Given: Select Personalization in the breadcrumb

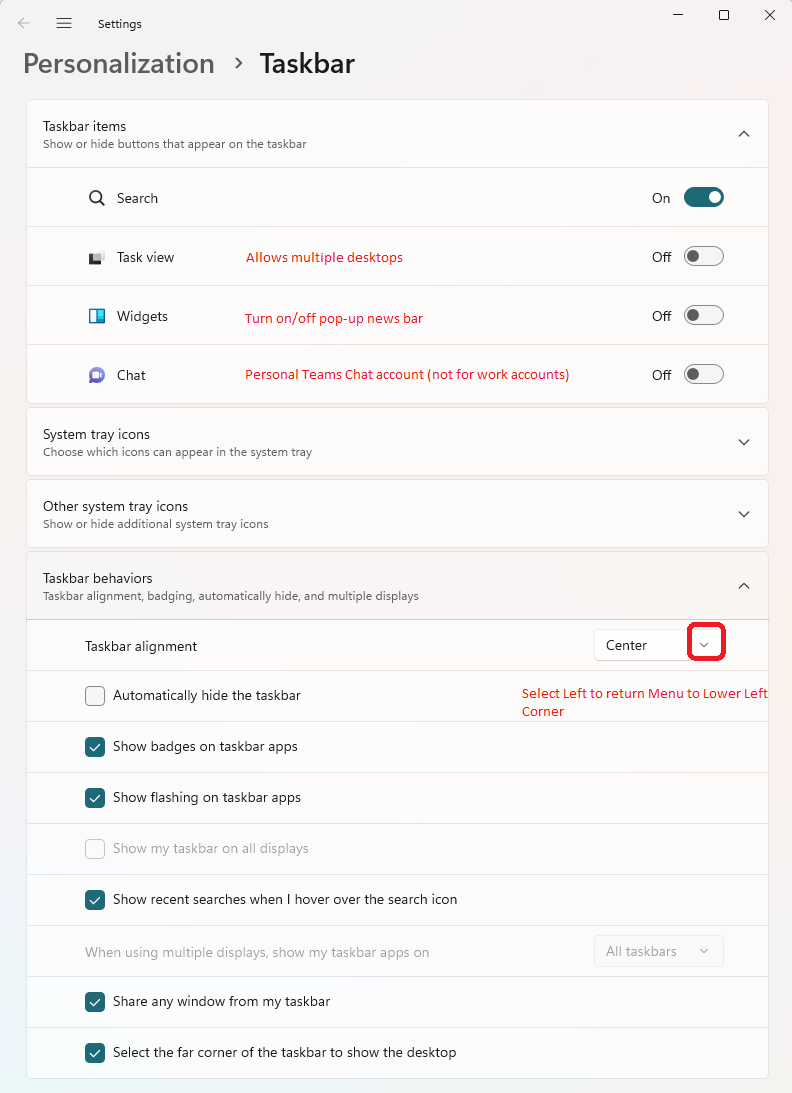Looking at the screenshot, I should (118, 63).
